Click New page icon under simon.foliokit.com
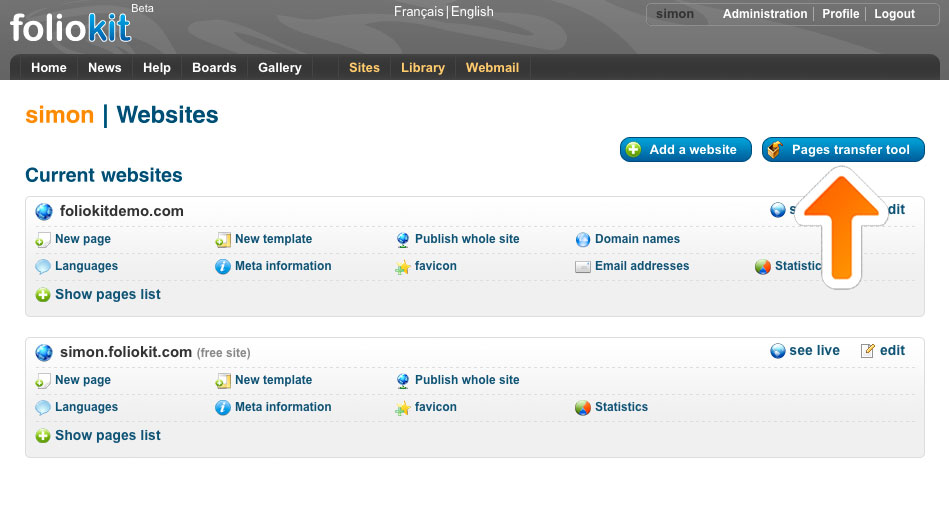Image resolution: width=949 pixels, height=510 pixels. [x=42, y=381]
